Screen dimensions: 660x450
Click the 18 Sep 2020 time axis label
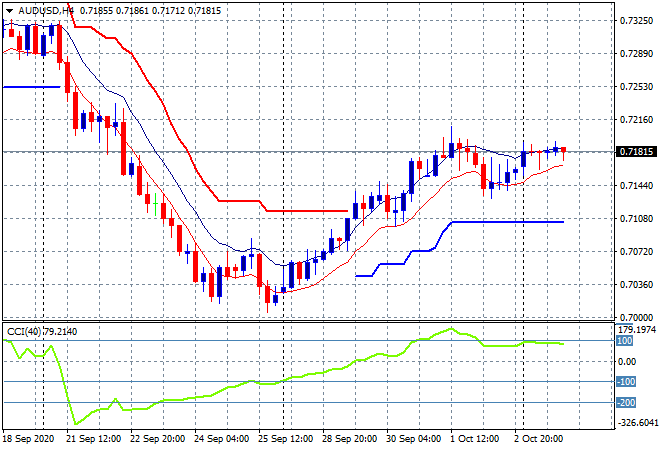click(x=29, y=439)
